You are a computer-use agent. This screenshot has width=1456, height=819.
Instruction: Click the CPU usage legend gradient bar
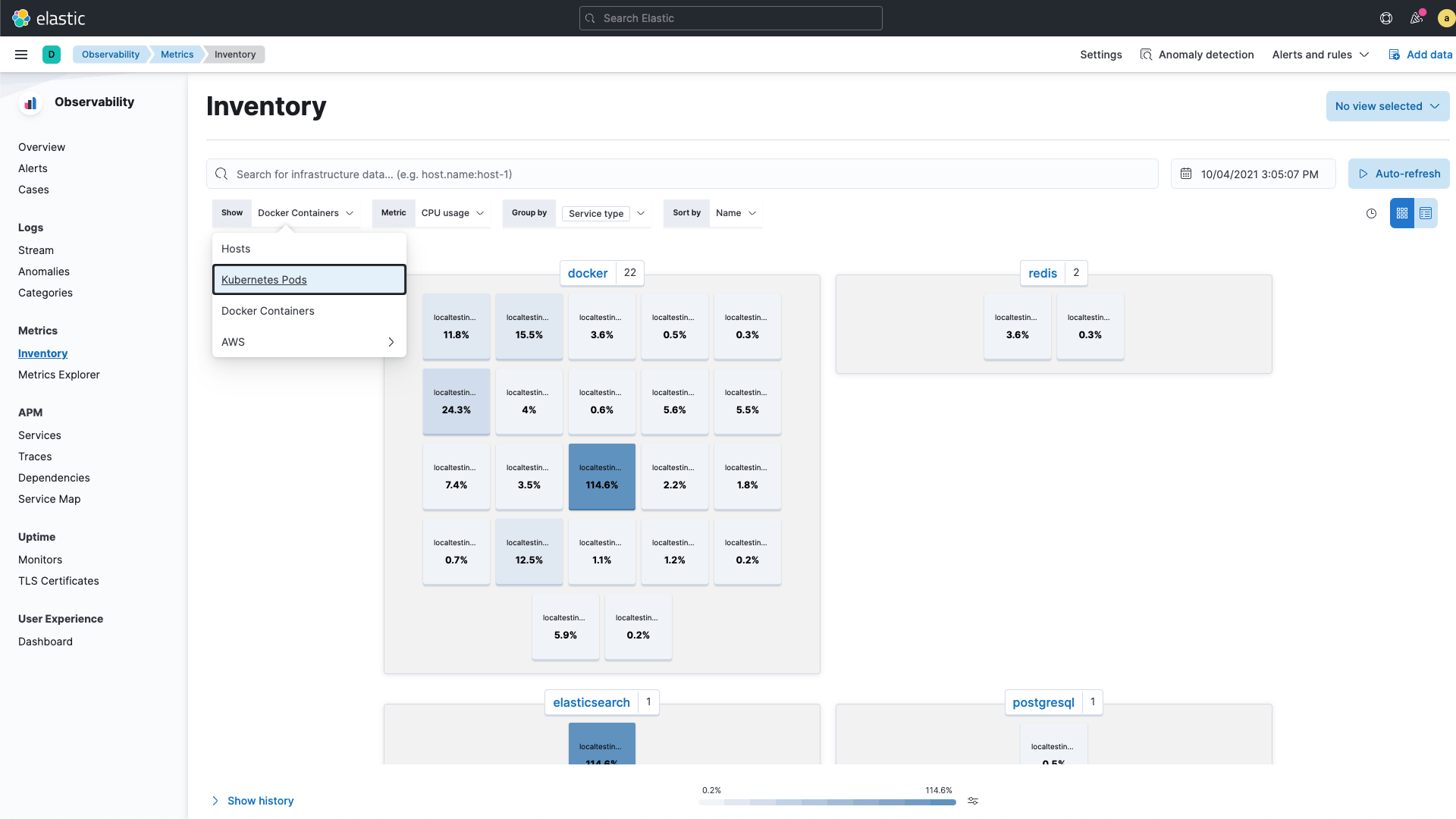827,802
